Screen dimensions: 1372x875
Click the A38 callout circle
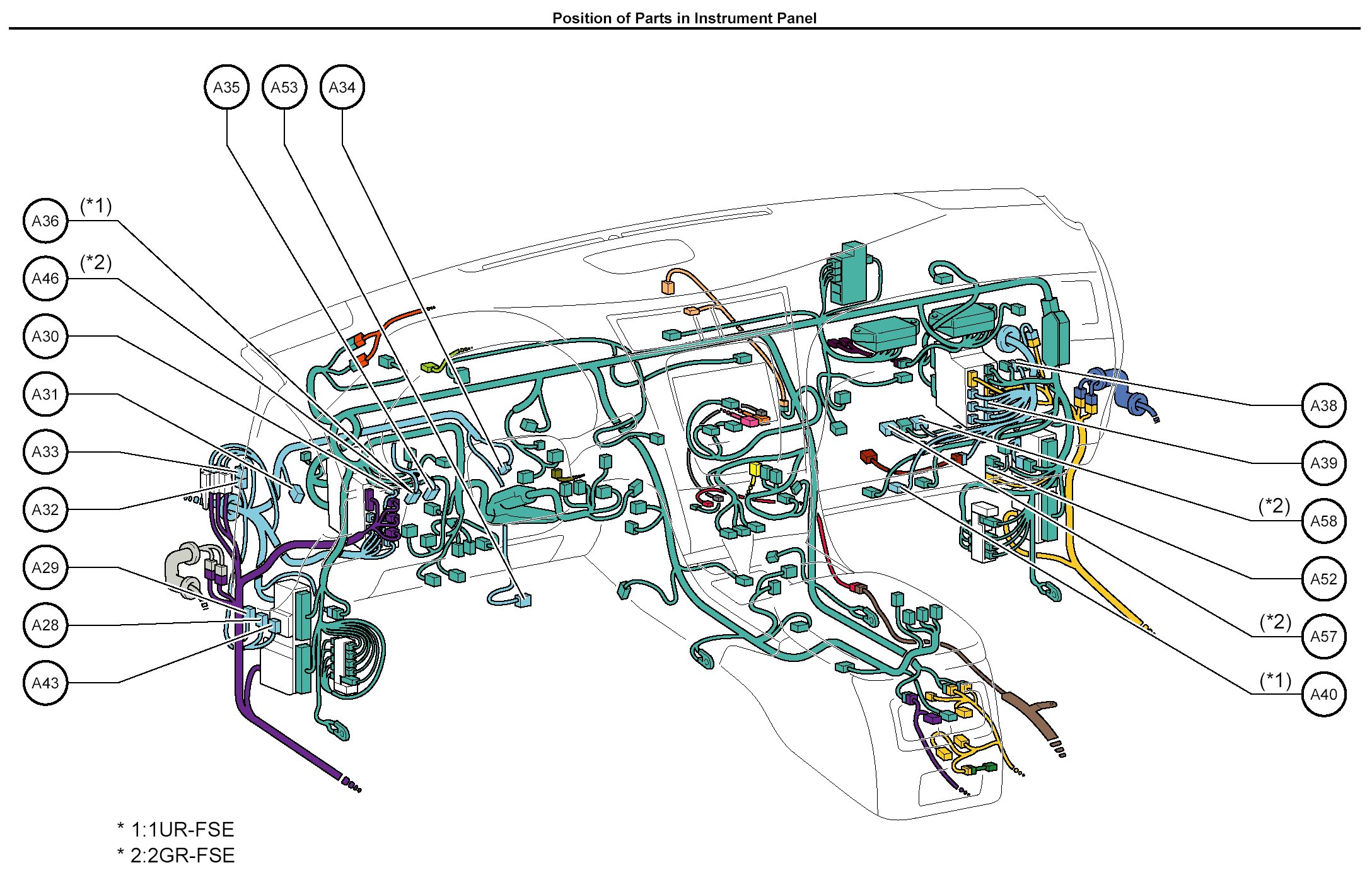[1323, 405]
